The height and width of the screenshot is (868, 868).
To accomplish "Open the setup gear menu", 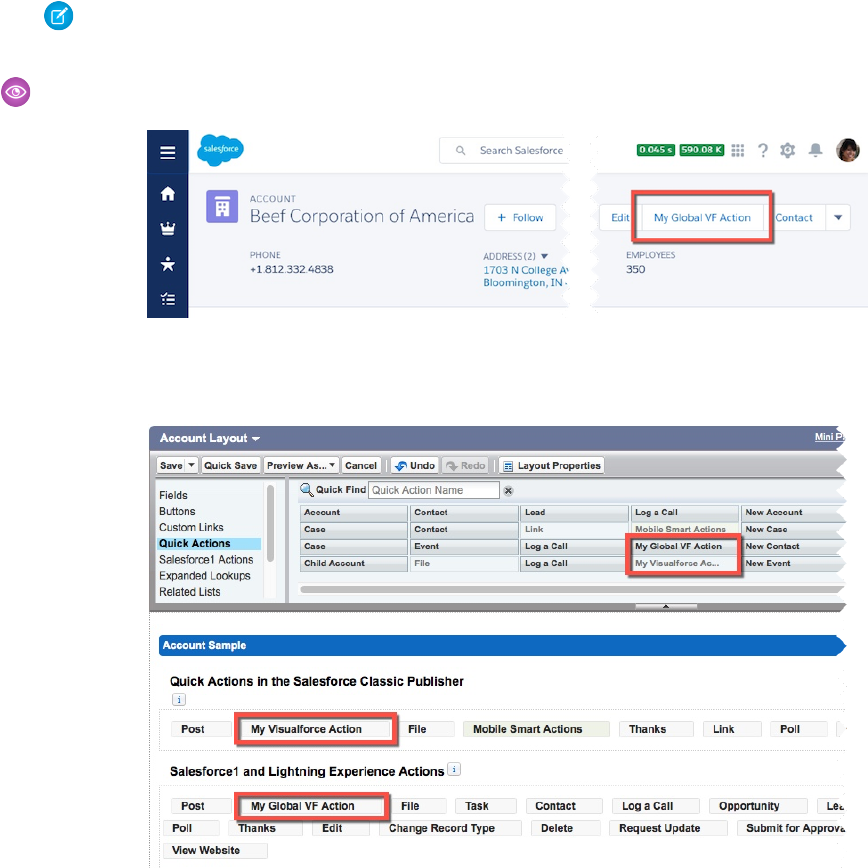I will (x=788, y=150).
